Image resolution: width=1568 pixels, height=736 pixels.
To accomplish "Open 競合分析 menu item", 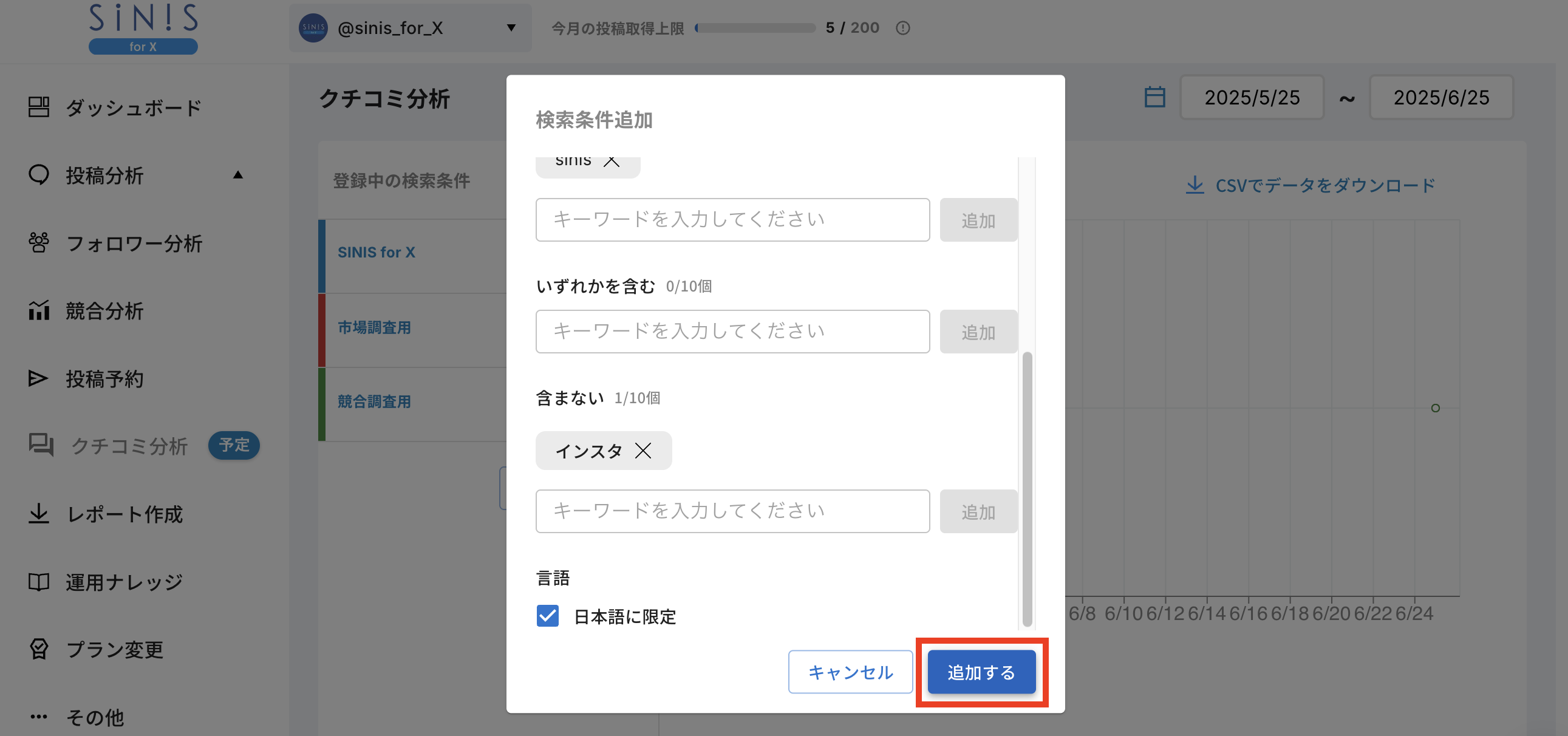I will (104, 310).
